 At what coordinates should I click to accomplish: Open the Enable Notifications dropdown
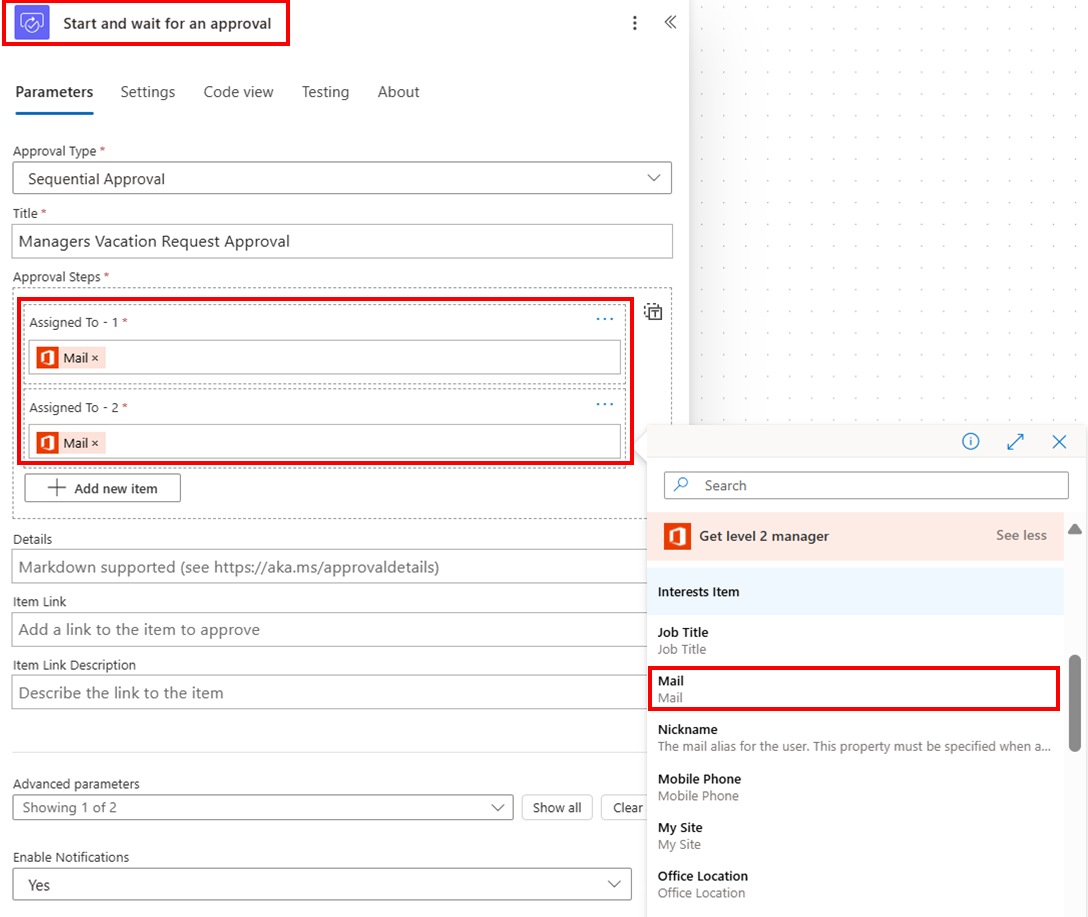(321, 884)
